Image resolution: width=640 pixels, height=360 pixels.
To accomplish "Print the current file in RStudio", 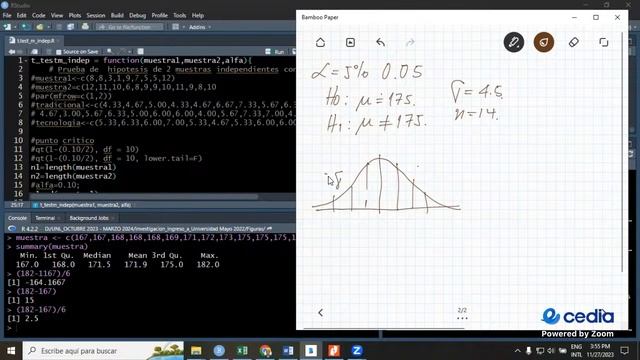I will [85, 27].
